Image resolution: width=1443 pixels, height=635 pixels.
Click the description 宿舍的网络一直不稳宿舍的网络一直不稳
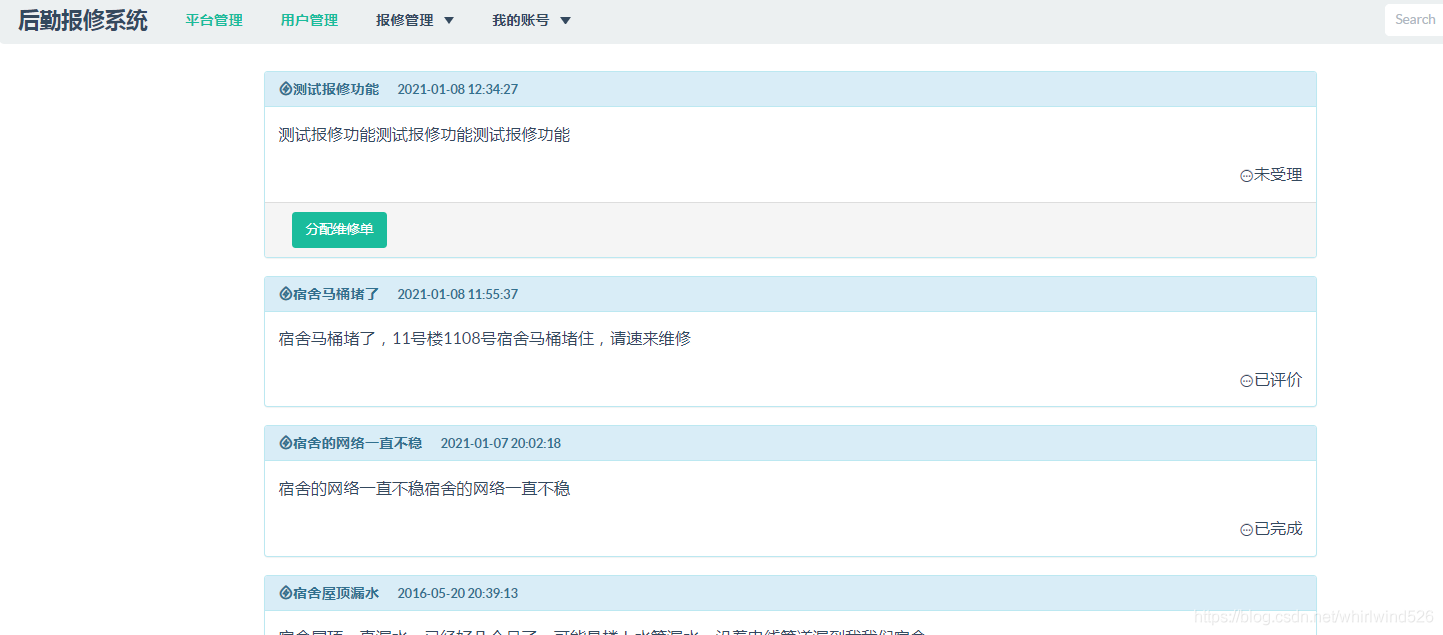(424, 489)
